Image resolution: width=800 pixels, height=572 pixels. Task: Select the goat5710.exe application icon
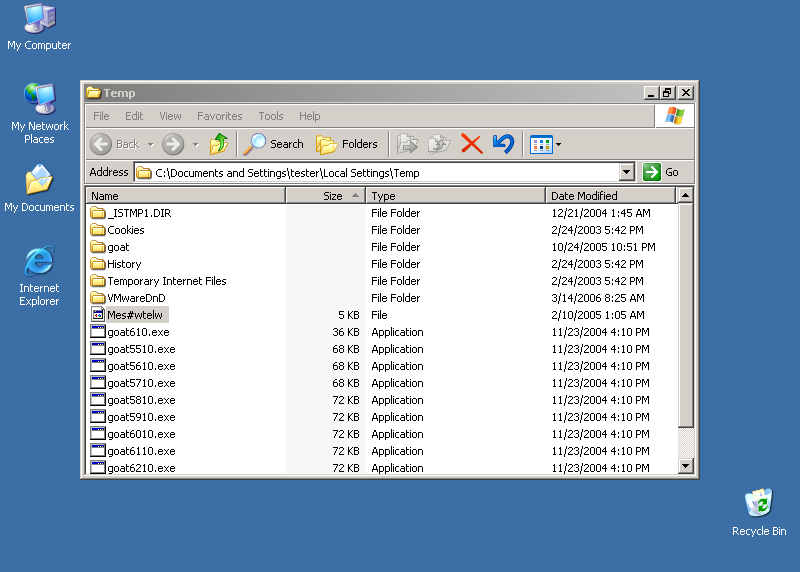pos(97,383)
